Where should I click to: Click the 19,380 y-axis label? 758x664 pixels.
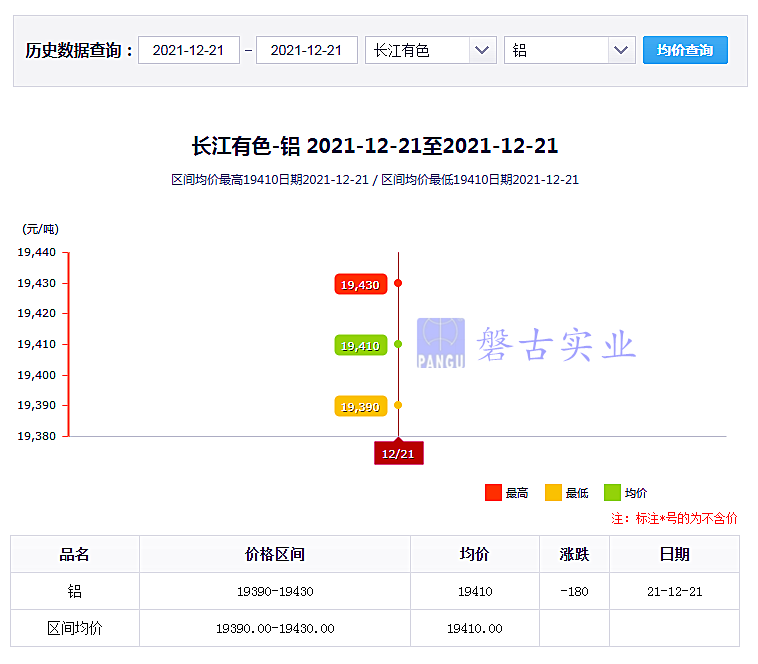point(37,436)
